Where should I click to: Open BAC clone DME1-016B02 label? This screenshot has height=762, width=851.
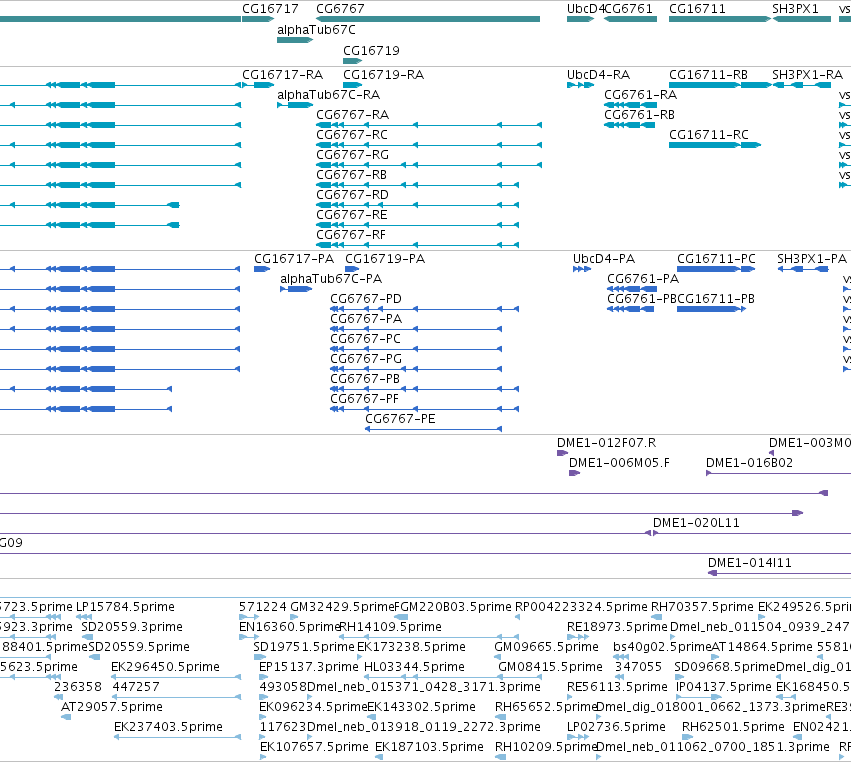pyautogui.click(x=750, y=463)
